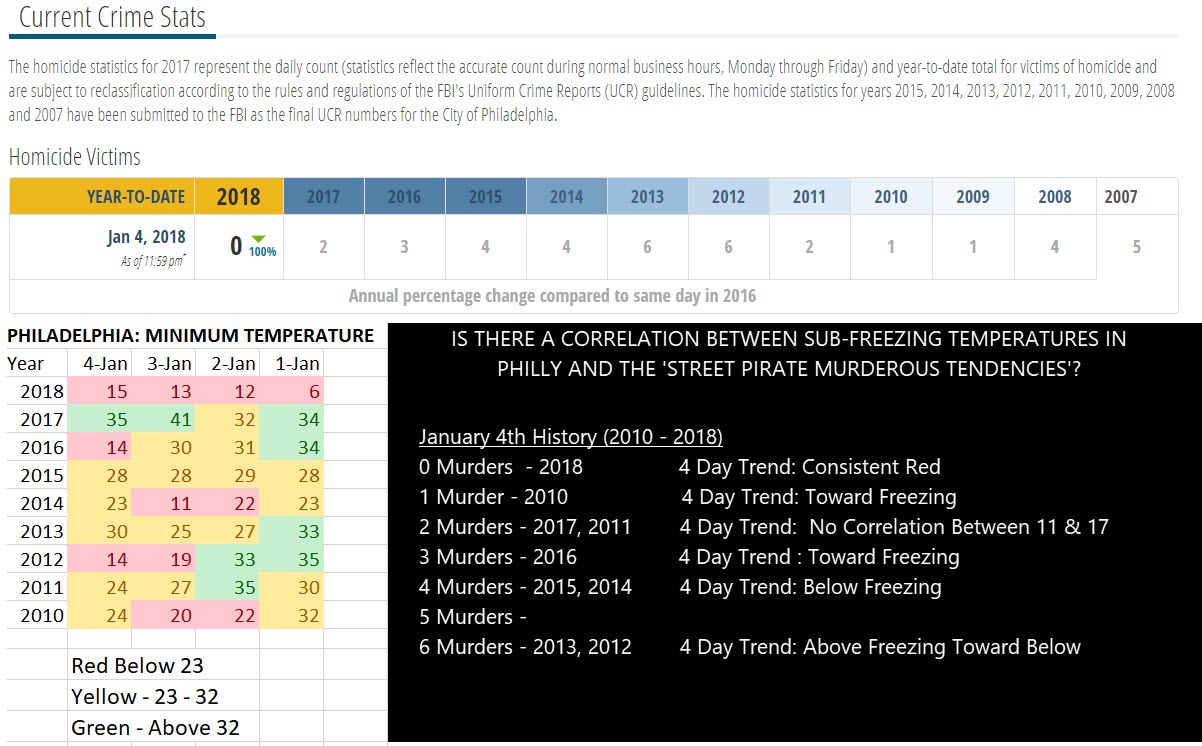The image size is (1202, 746).
Task: Click the homicide count 5 under 2007
Action: (1136, 246)
